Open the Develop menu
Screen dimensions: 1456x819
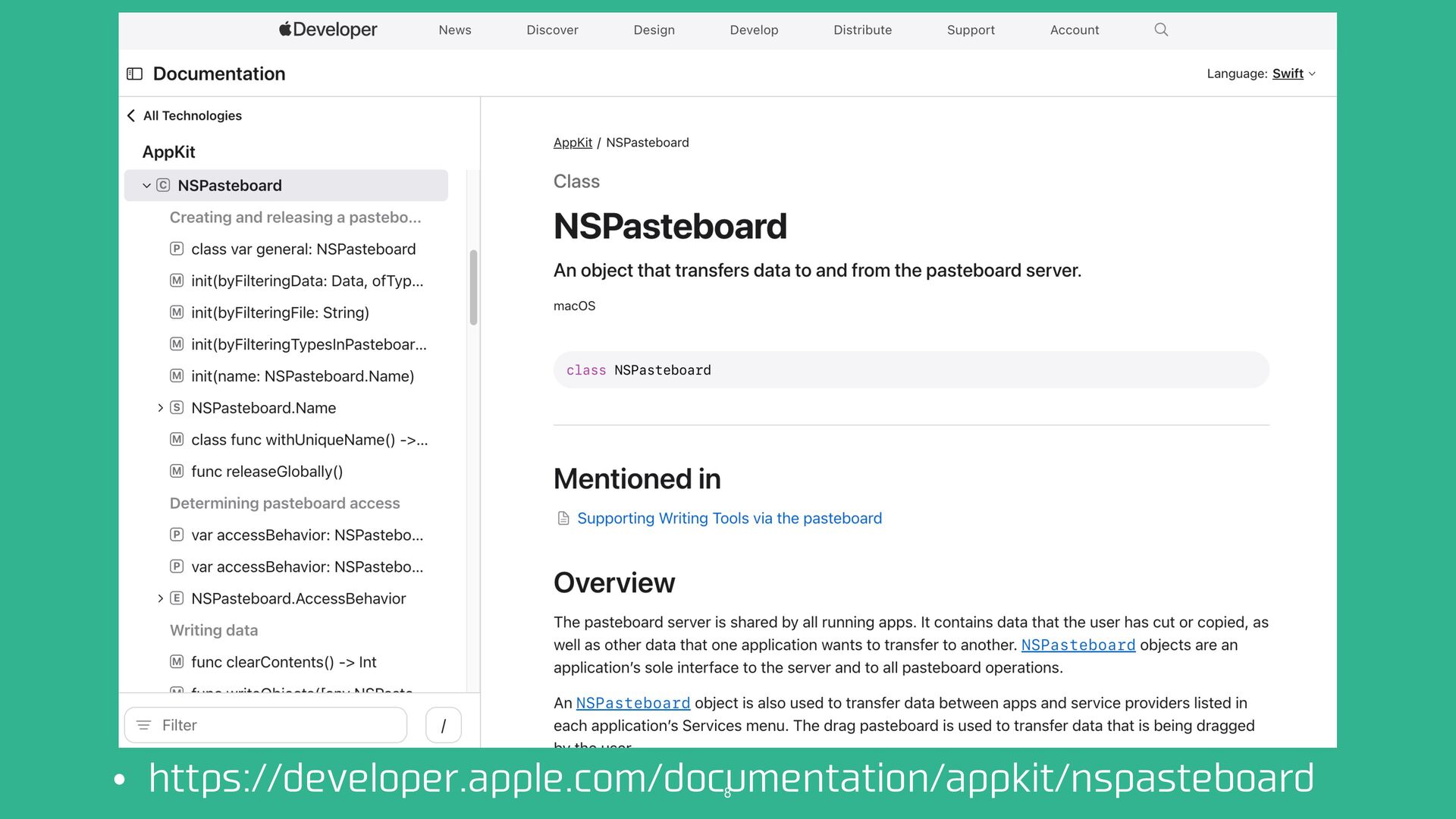754,30
